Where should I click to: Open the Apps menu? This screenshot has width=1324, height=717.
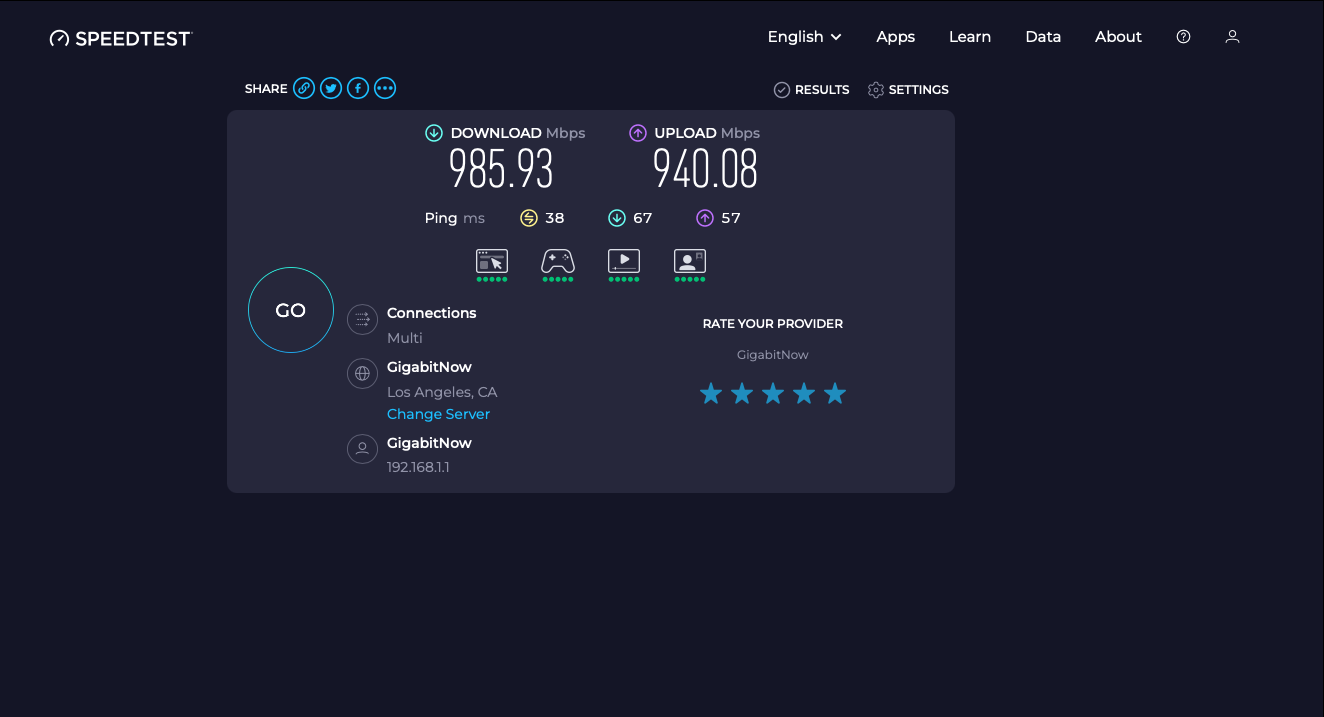click(x=896, y=37)
